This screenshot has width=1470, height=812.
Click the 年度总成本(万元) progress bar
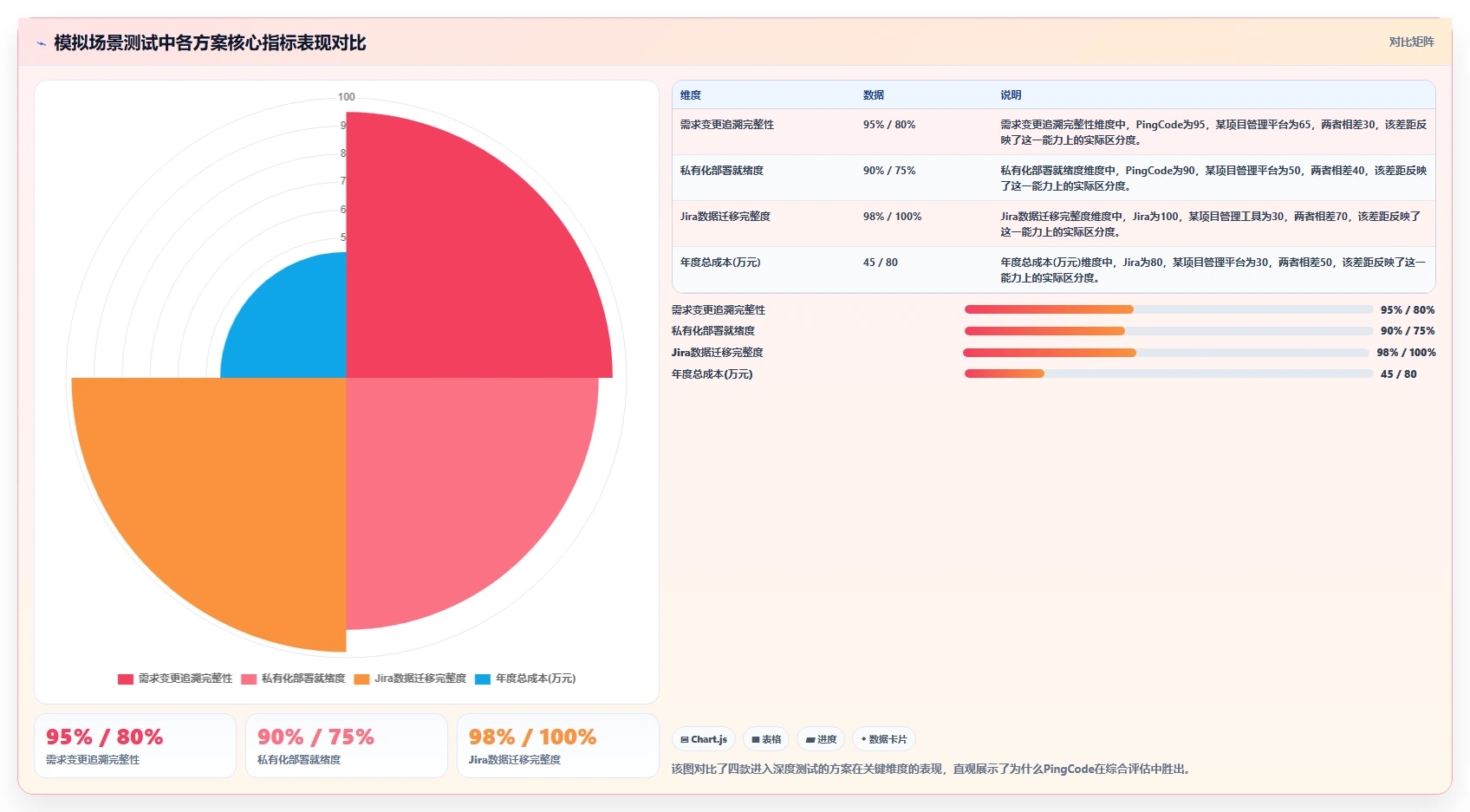pyautogui.click(x=1168, y=374)
